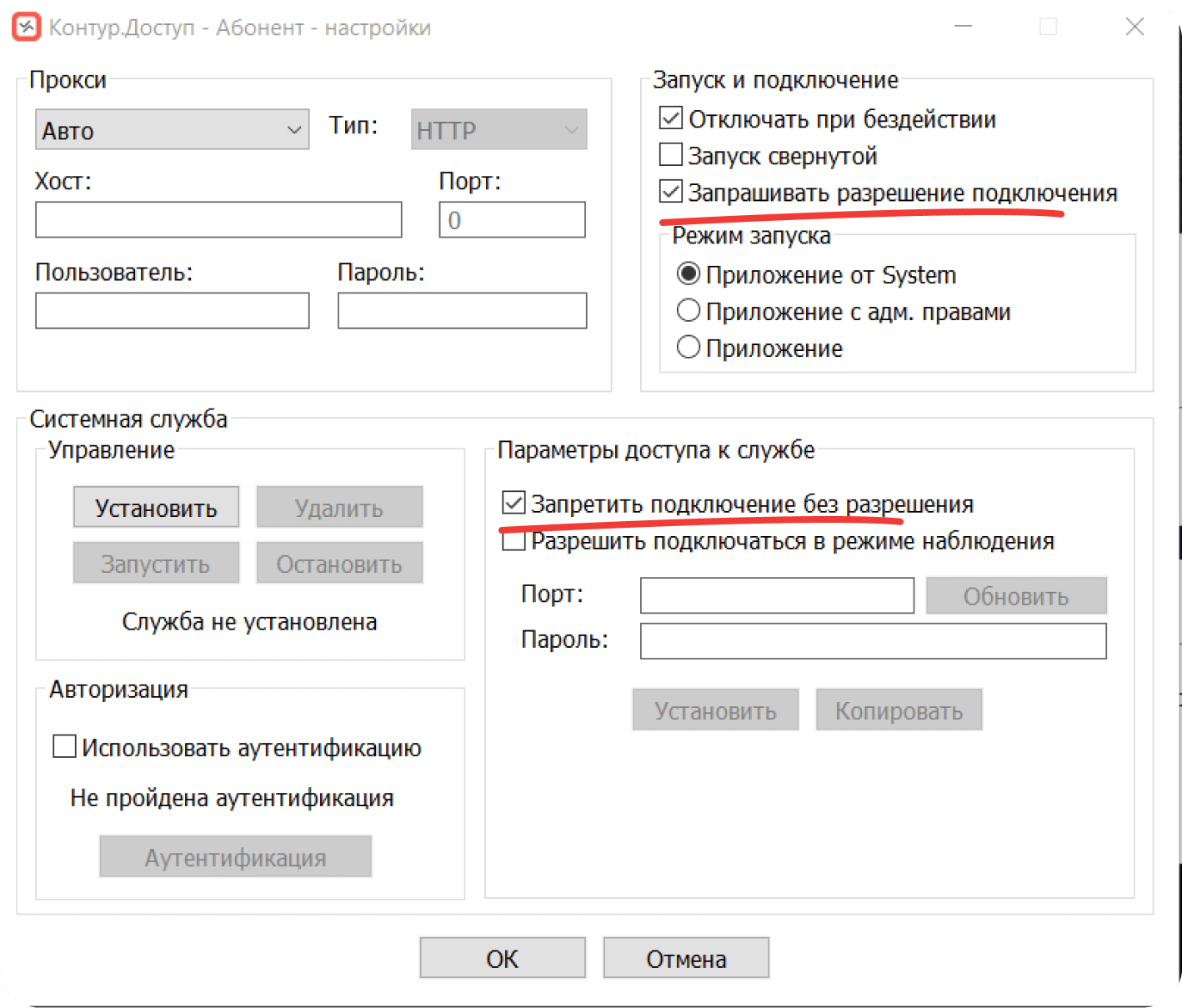
Task: Focus the proxy Пользователь field
Action: pos(172,310)
